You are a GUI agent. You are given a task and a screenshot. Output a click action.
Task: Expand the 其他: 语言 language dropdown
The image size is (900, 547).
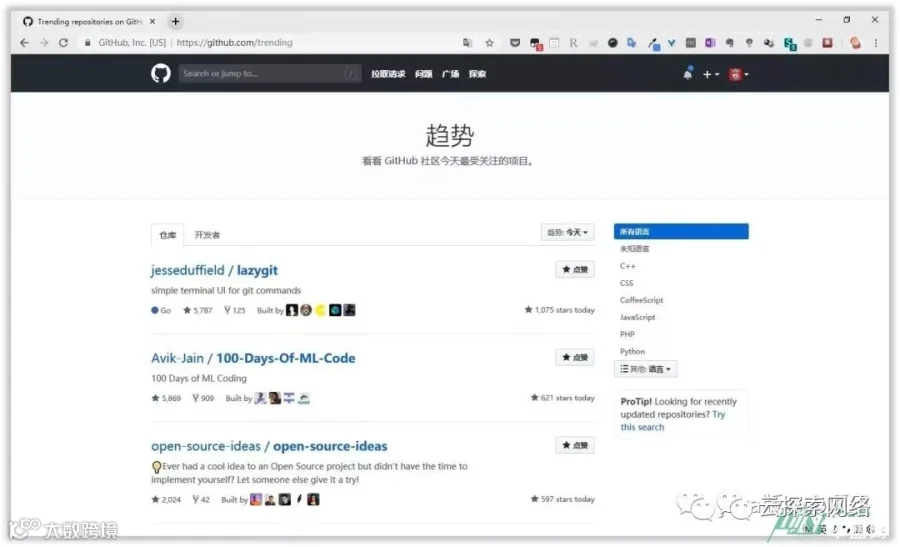click(645, 368)
